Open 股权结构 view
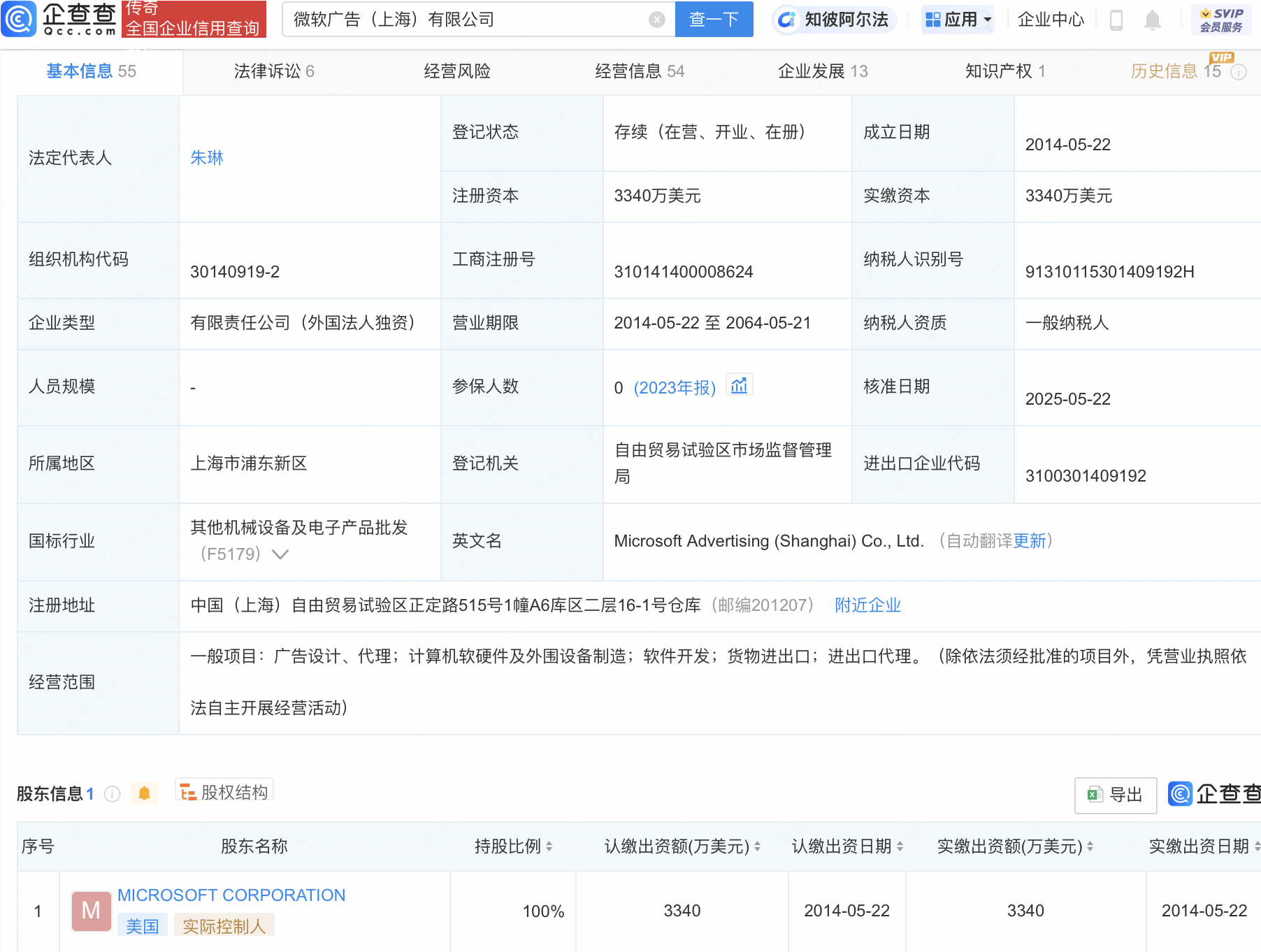Image resolution: width=1261 pixels, height=952 pixels. 224,792
